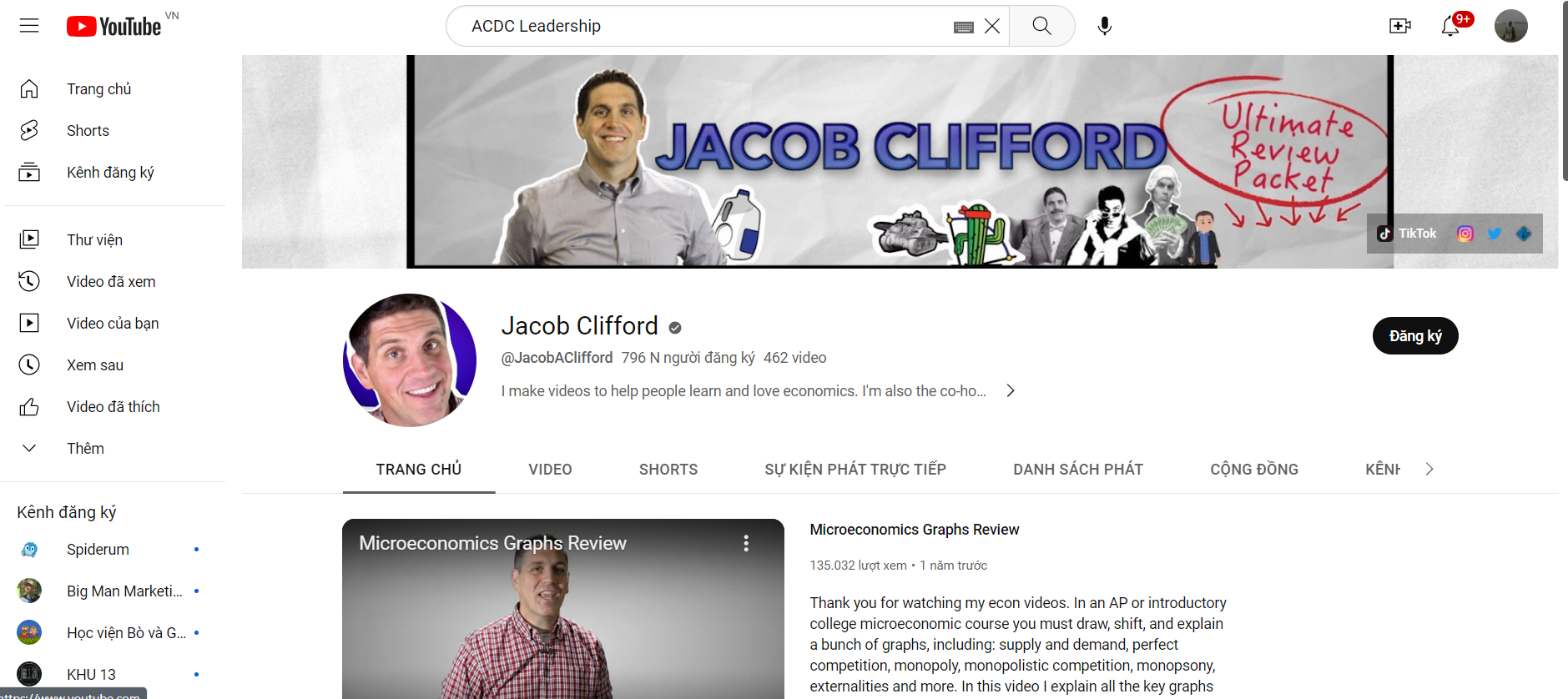
Task: Clear the search box with X
Action: point(992,27)
